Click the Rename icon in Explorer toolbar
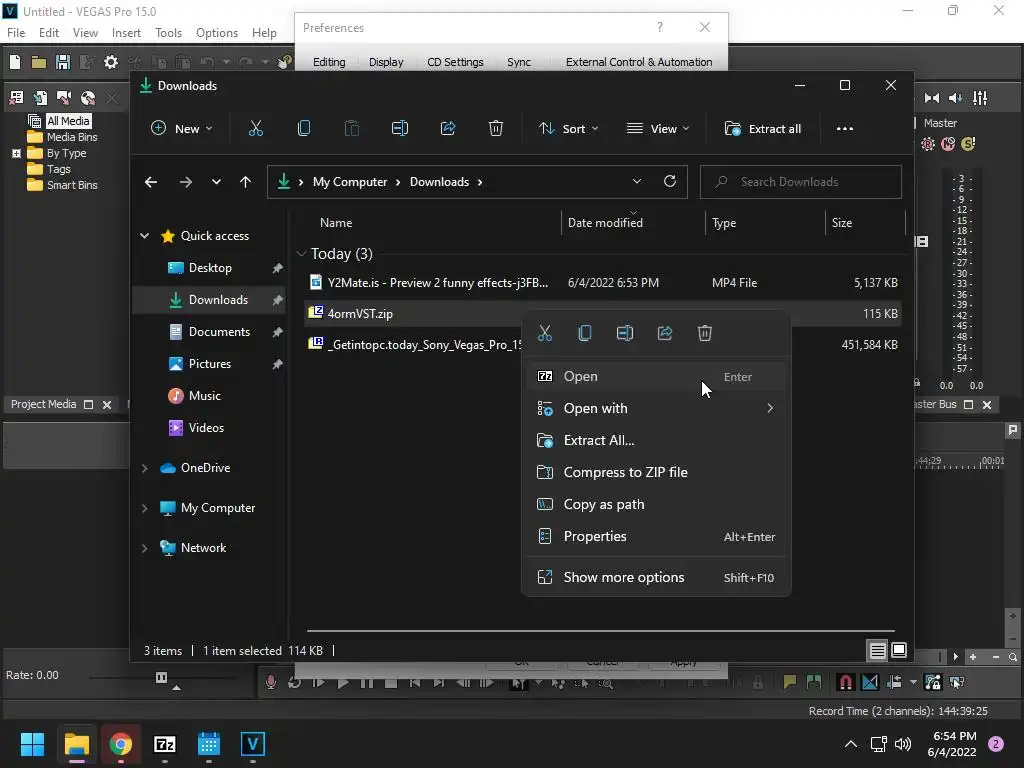Image resolution: width=1024 pixels, height=768 pixels. coord(400,129)
